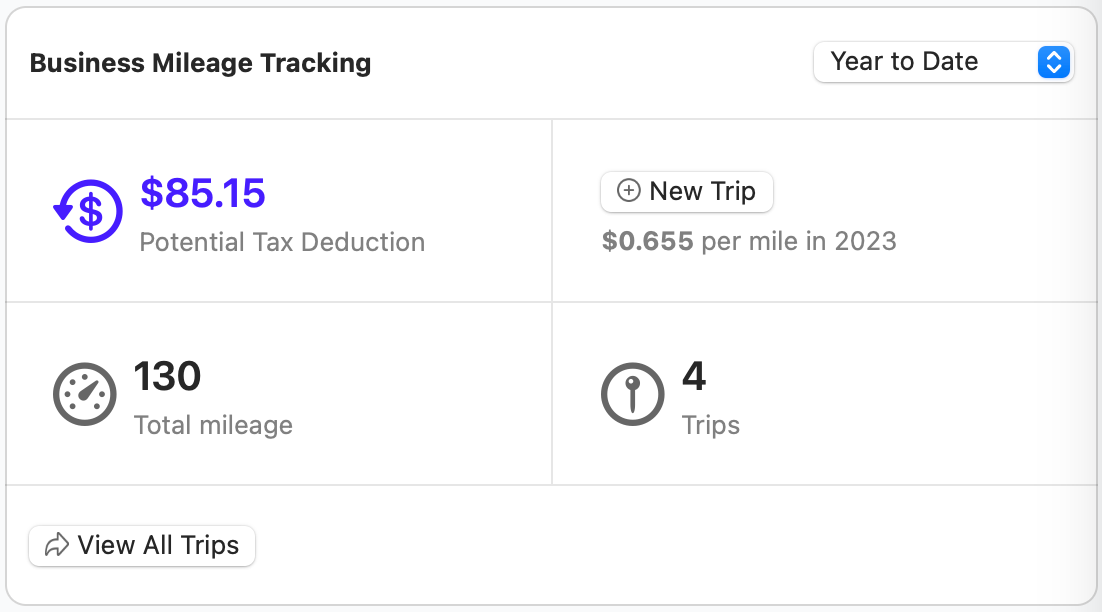
Task: Click the trips pin circle icon
Action: pyautogui.click(x=632, y=394)
